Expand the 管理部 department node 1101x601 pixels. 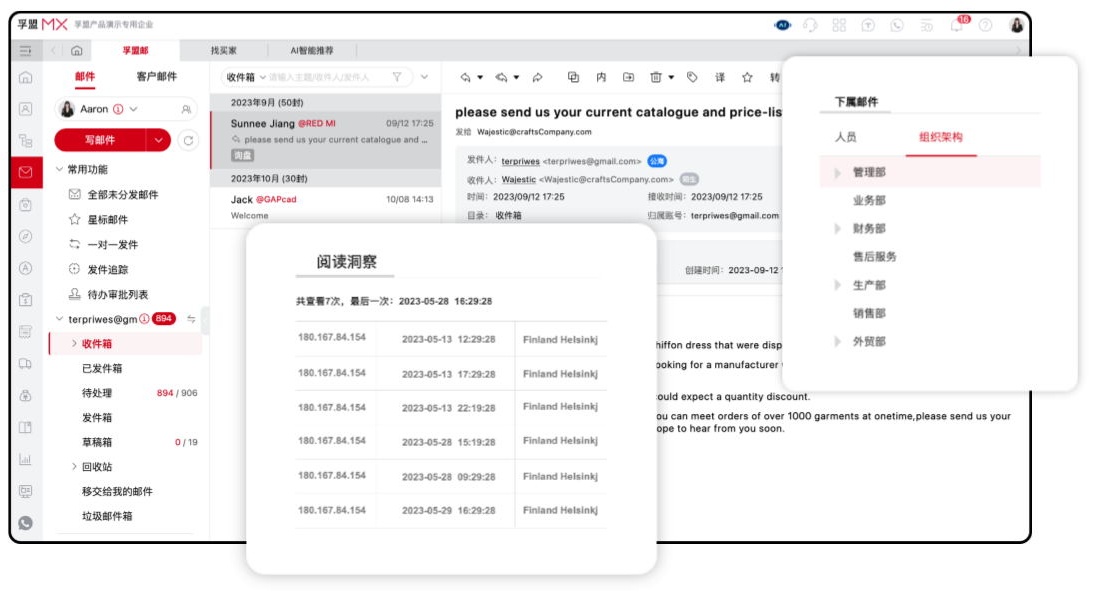[x=838, y=173]
